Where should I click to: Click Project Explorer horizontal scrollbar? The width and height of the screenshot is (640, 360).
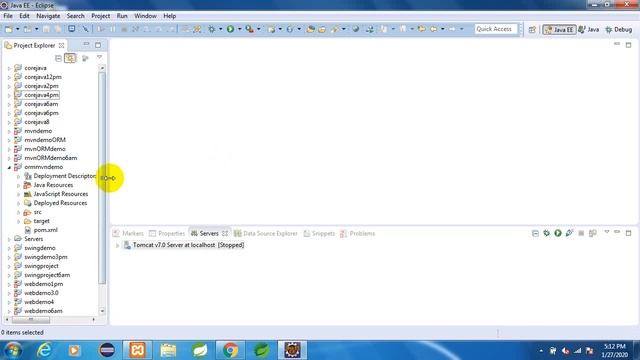31,320
